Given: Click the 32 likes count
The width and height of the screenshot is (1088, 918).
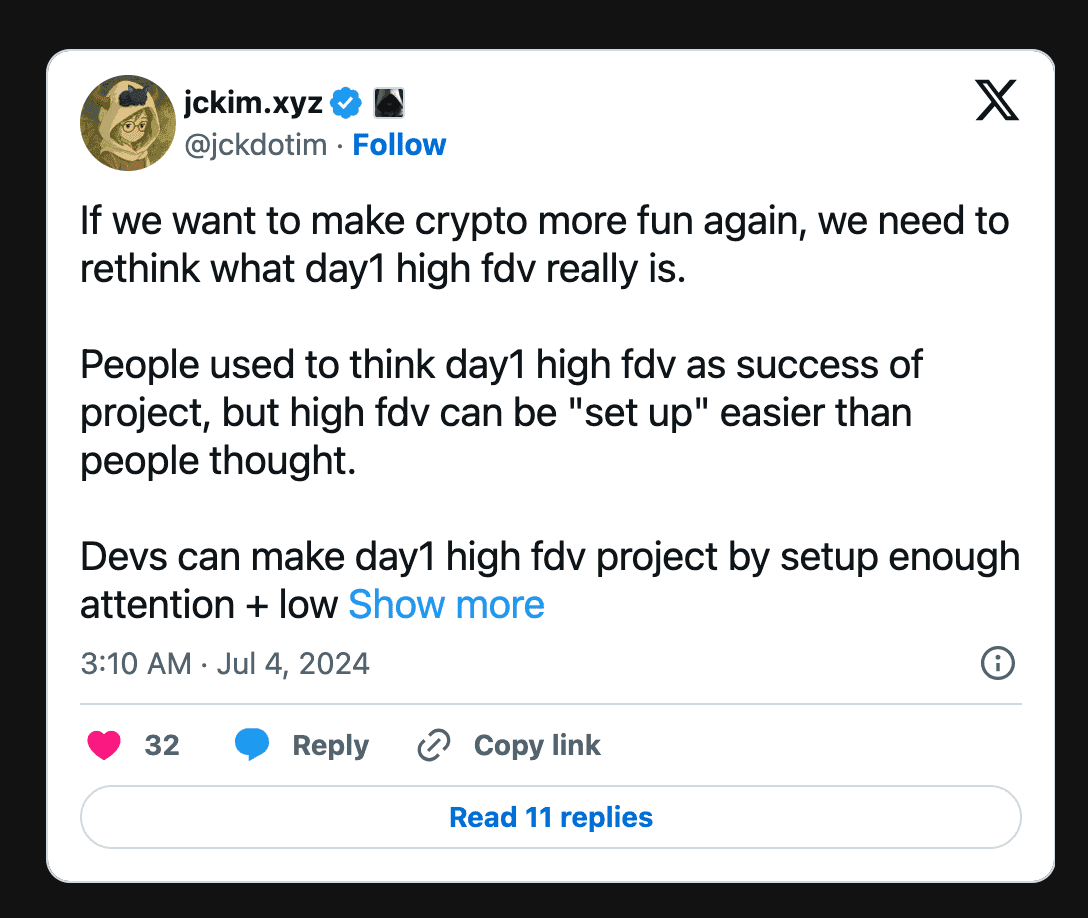Looking at the screenshot, I should pyautogui.click(x=162, y=745).
